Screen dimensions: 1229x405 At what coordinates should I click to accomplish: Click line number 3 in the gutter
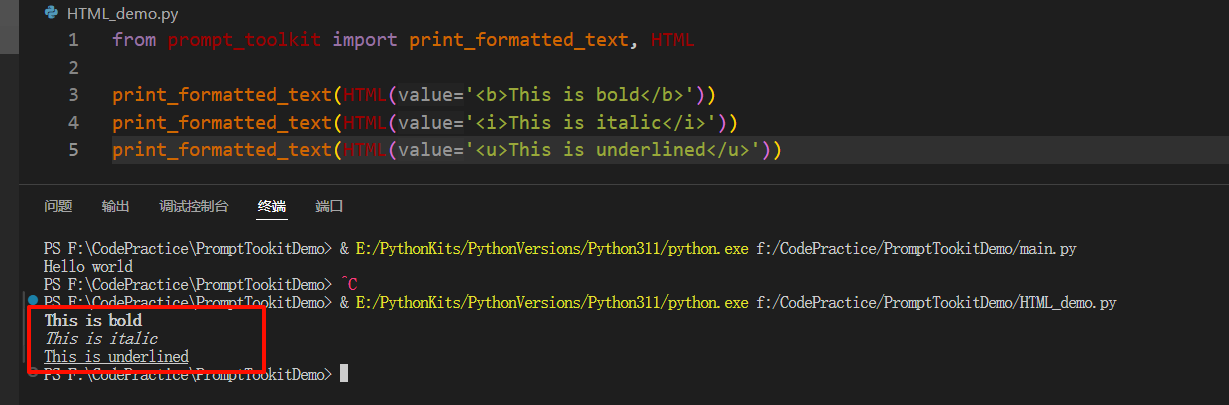click(x=73, y=95)
